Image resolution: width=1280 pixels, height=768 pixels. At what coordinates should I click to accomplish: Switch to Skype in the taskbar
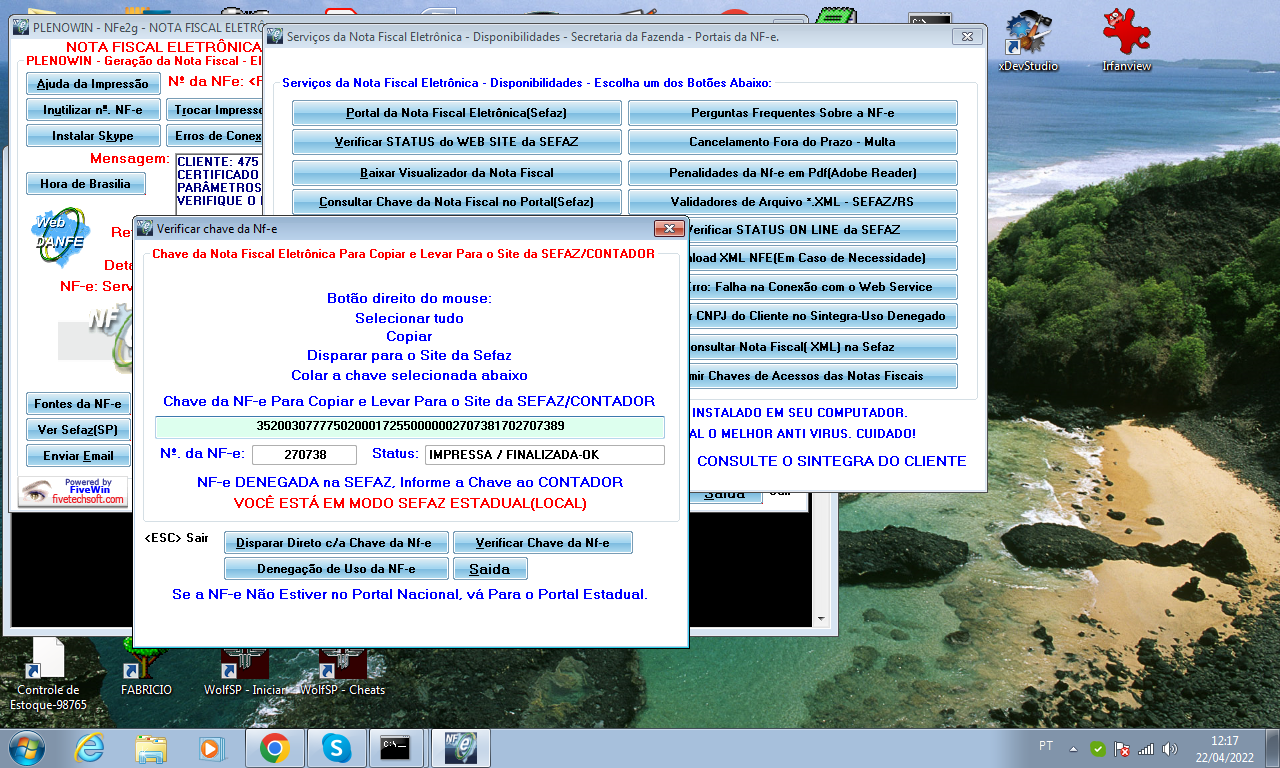tap(336, 747)
